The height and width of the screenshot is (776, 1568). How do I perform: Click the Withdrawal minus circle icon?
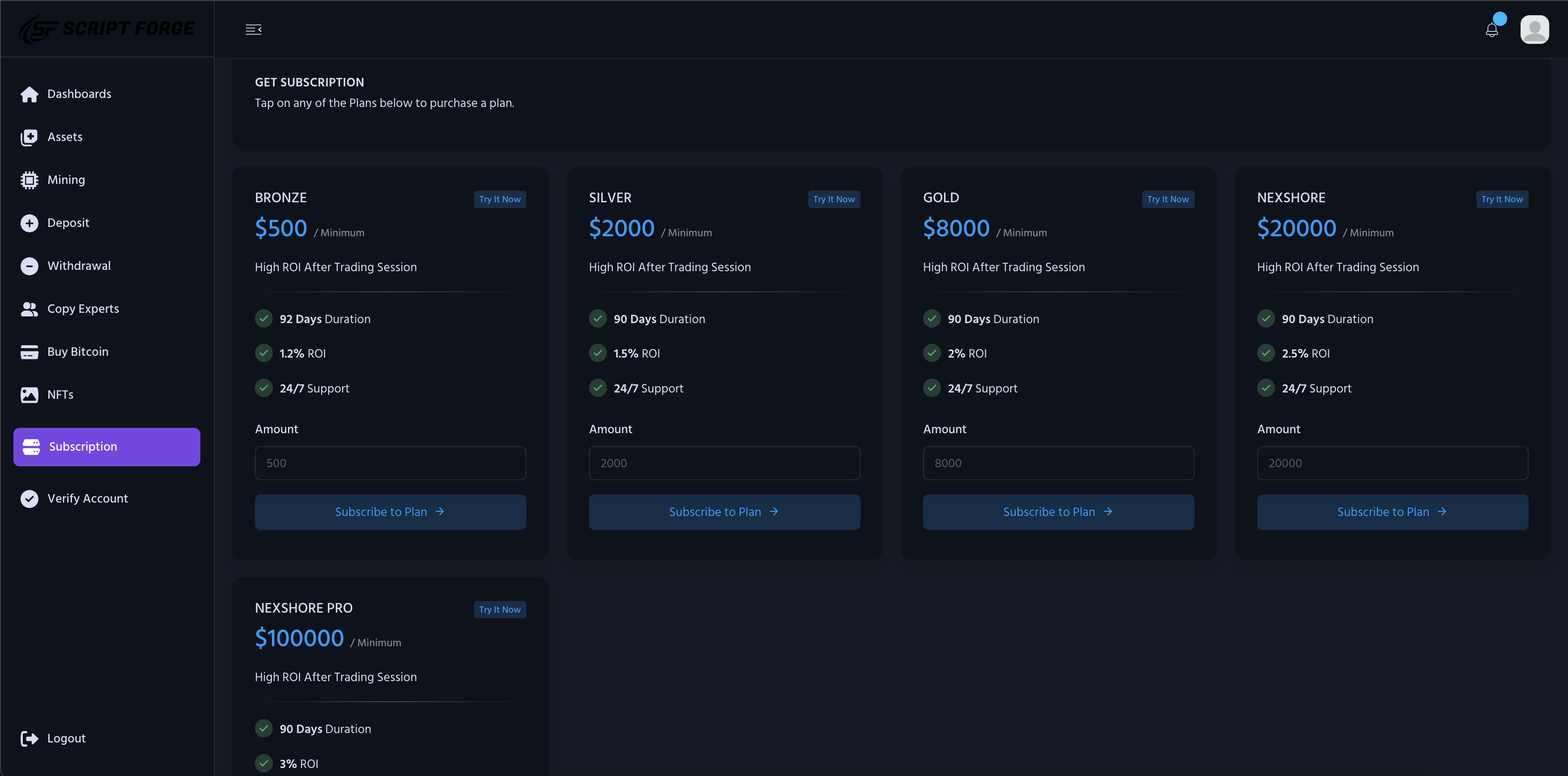click(29, 266)
